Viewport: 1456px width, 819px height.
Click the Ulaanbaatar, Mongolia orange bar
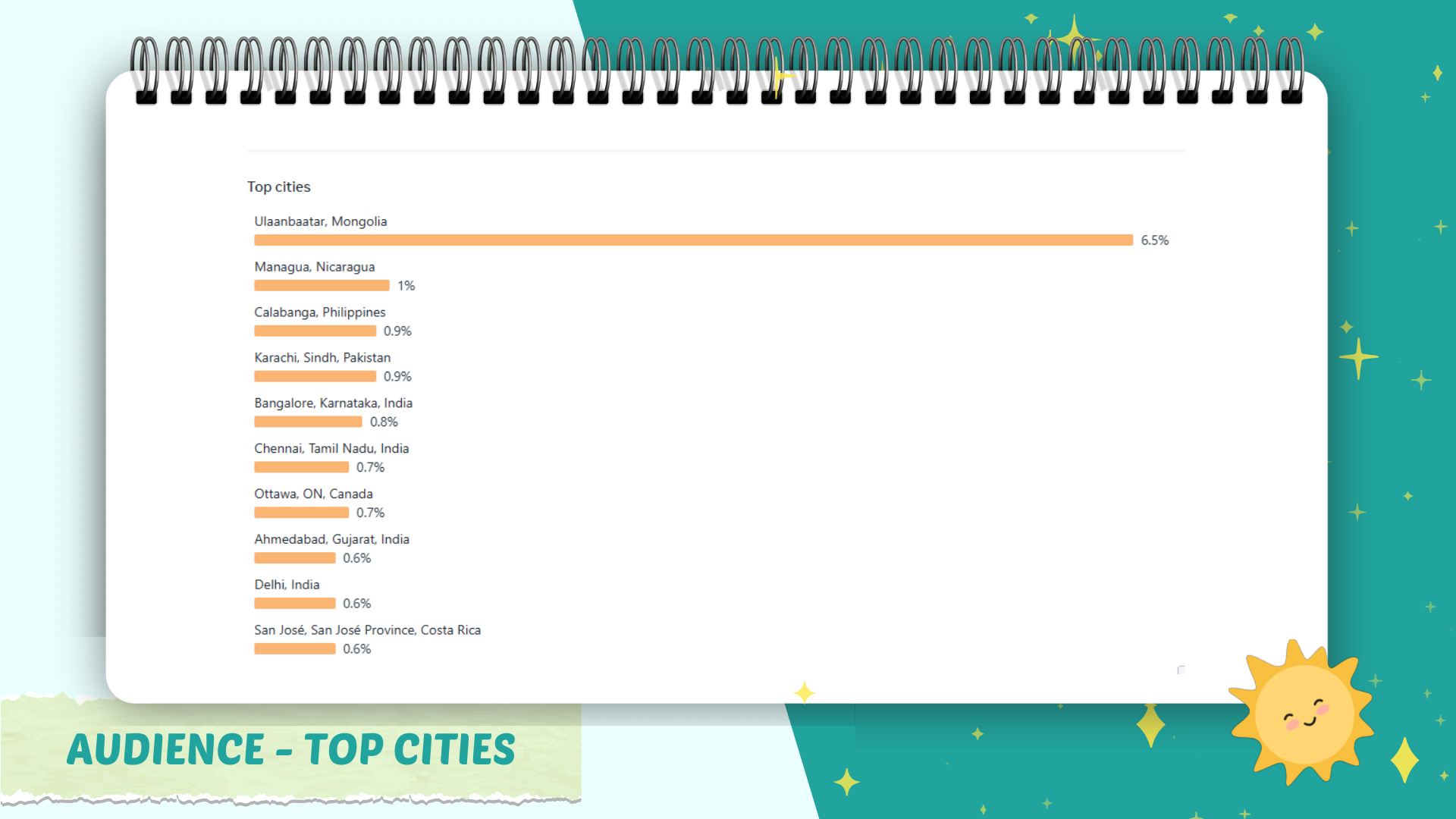pos(693,240)
